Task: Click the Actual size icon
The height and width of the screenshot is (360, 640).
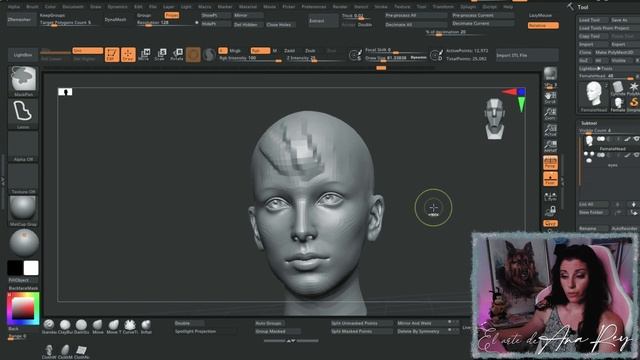Action: pos(550,130)
